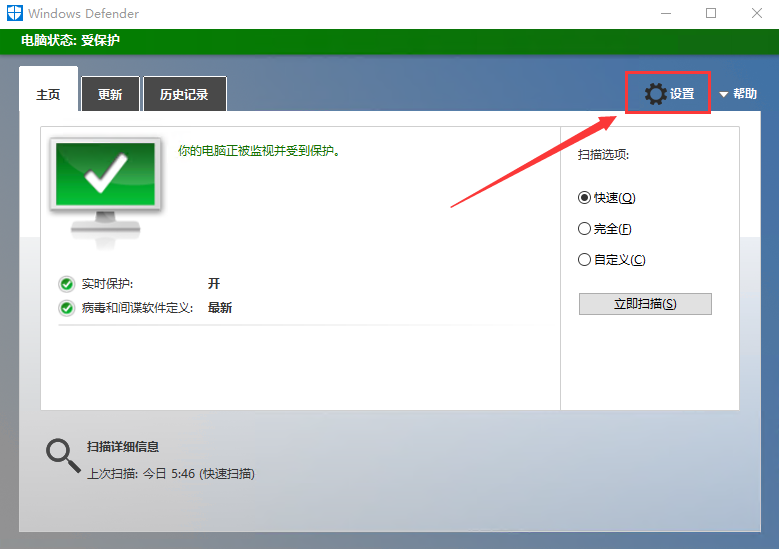Click the 开 real-time protection value
This screenshot has height=549, width=779.
click(x=214, y=284)
